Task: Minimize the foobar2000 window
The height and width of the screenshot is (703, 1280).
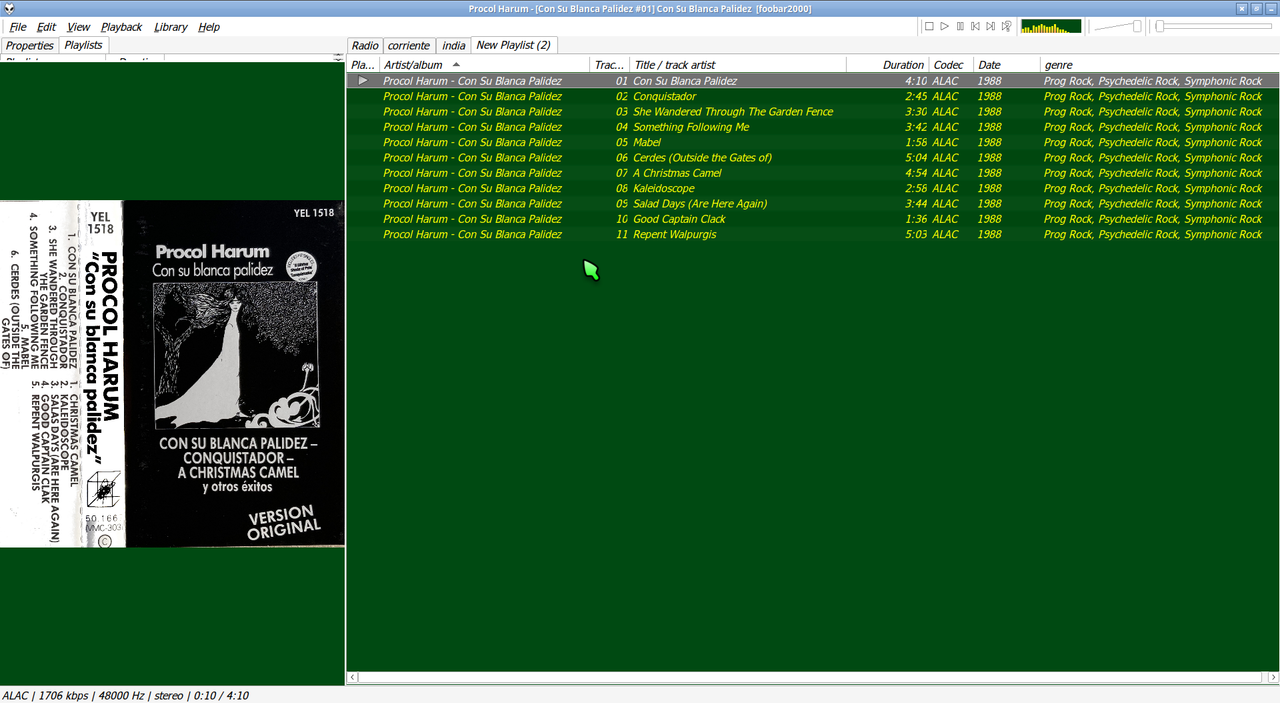Action: [1271, 9]
